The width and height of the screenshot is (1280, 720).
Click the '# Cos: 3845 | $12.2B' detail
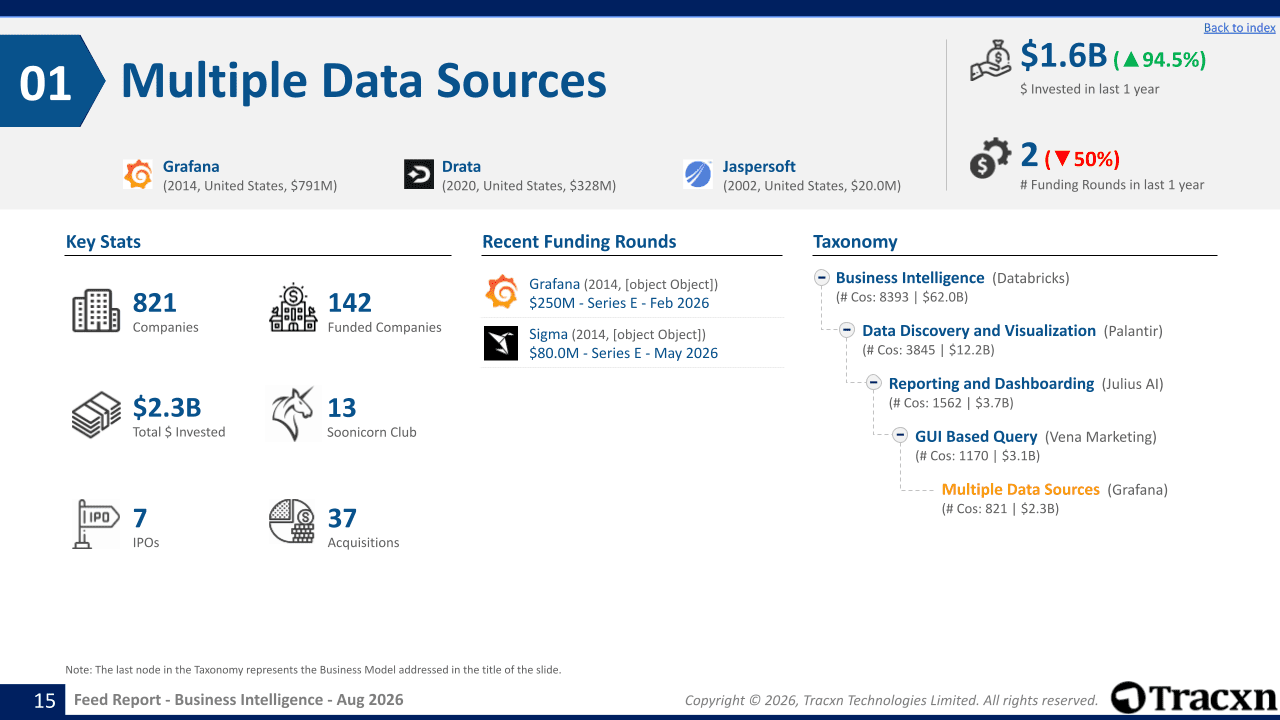tap(928, 350)
